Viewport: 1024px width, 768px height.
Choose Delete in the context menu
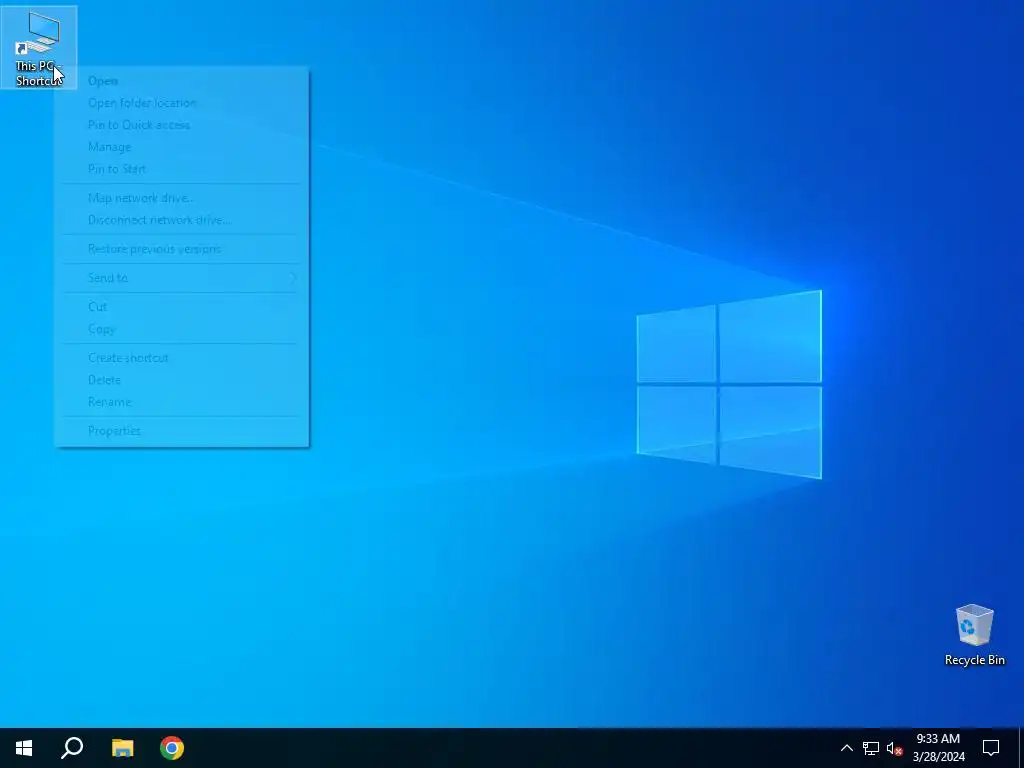(182, 380)
